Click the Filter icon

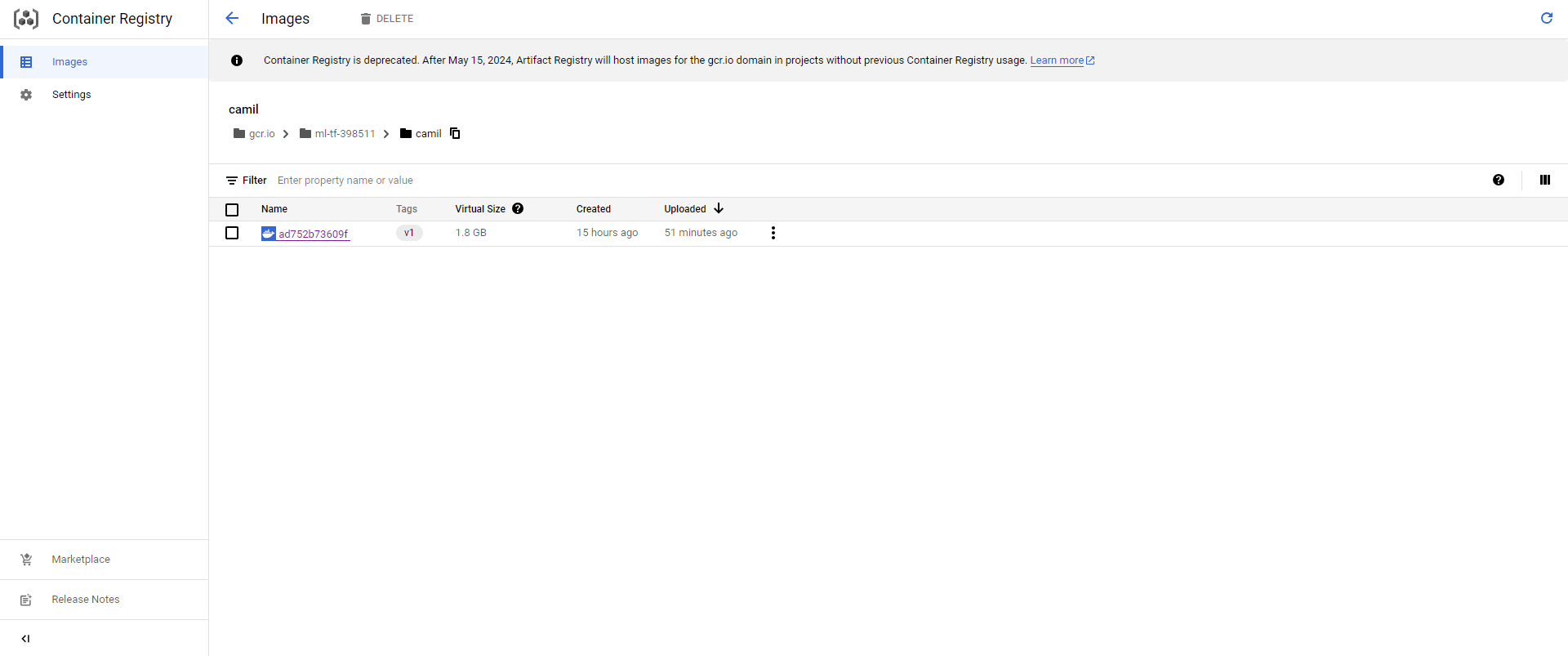(232, 181)
